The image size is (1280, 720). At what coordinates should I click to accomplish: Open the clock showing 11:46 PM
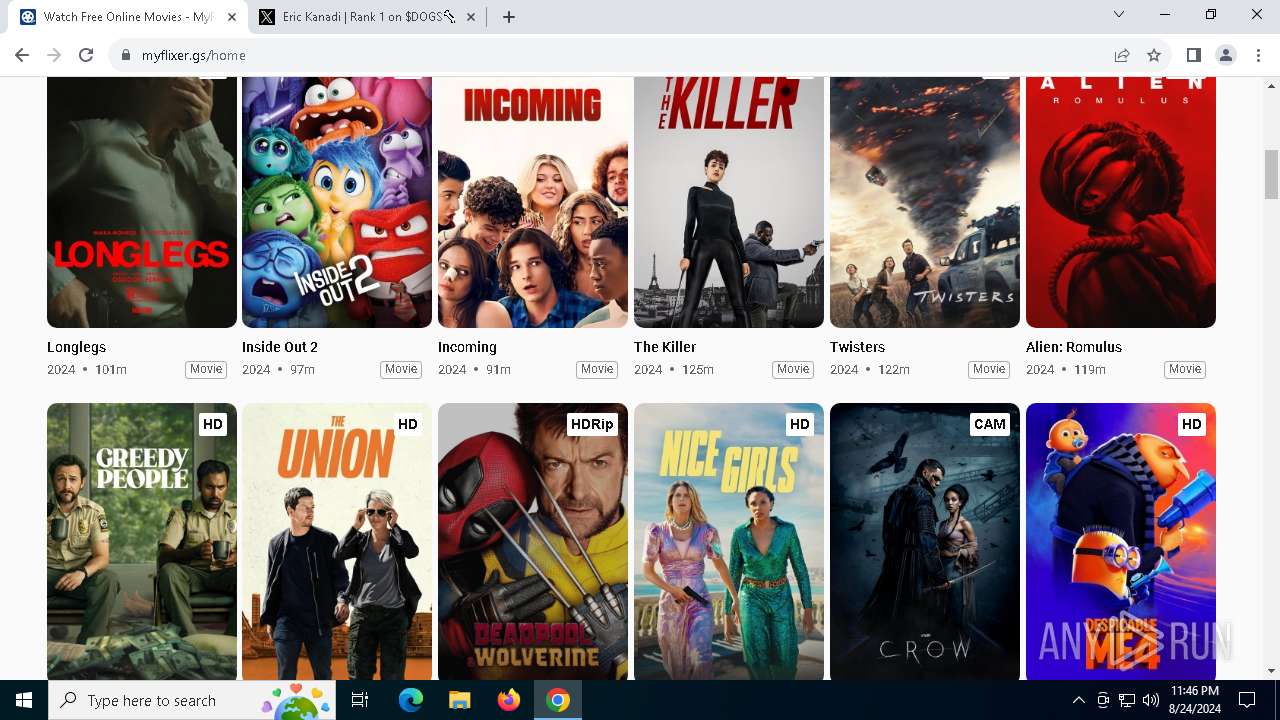[1194, 700]
